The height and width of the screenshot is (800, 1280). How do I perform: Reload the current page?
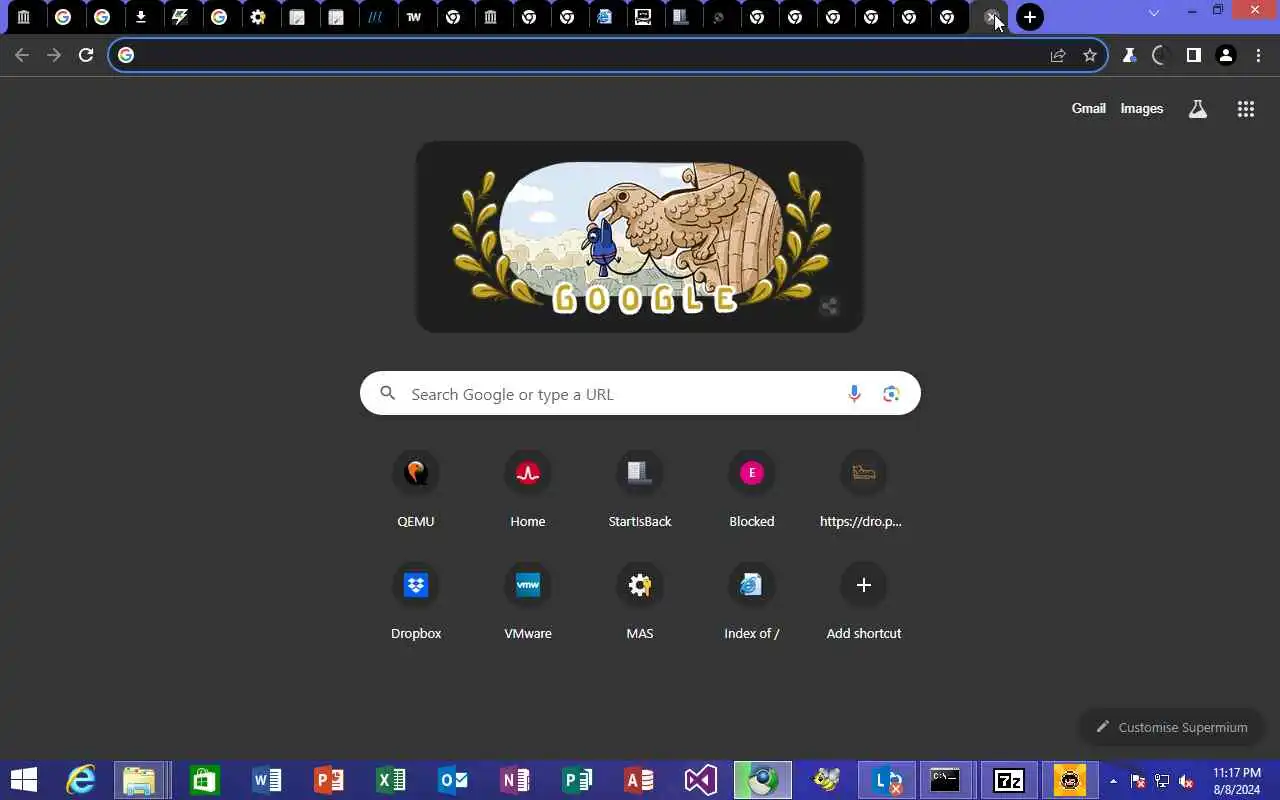point(86,55)
